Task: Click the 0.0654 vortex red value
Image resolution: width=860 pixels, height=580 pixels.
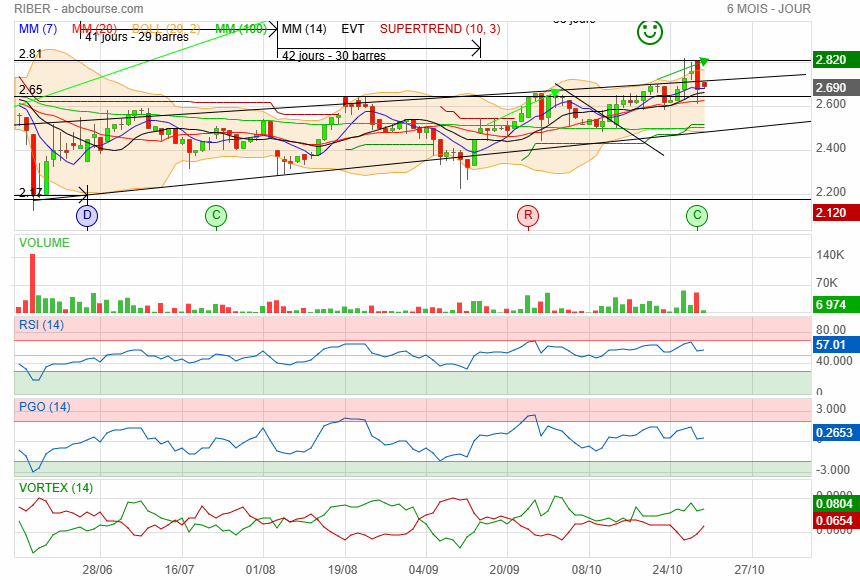Action: click(834, 521)
